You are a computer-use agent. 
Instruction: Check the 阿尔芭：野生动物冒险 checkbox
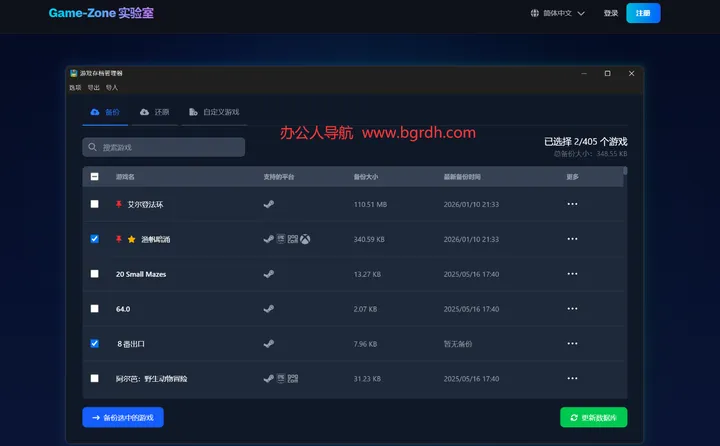(x=95, y=378)
